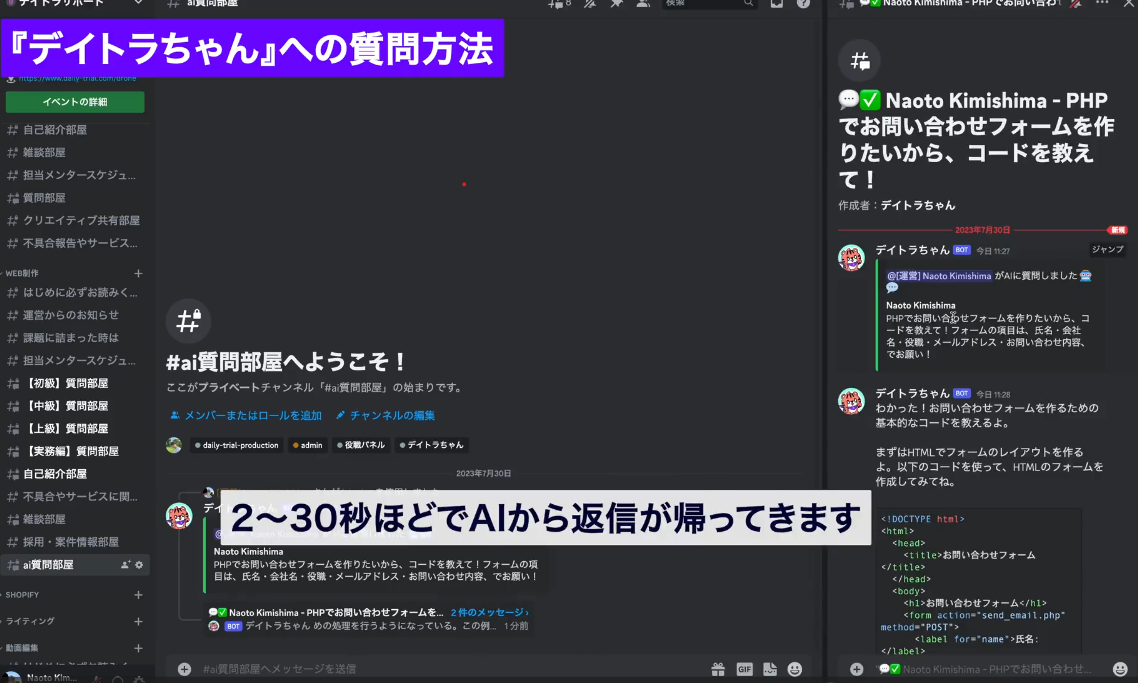
Task: Open the gift Nitro icon
Action: (718, 669)
